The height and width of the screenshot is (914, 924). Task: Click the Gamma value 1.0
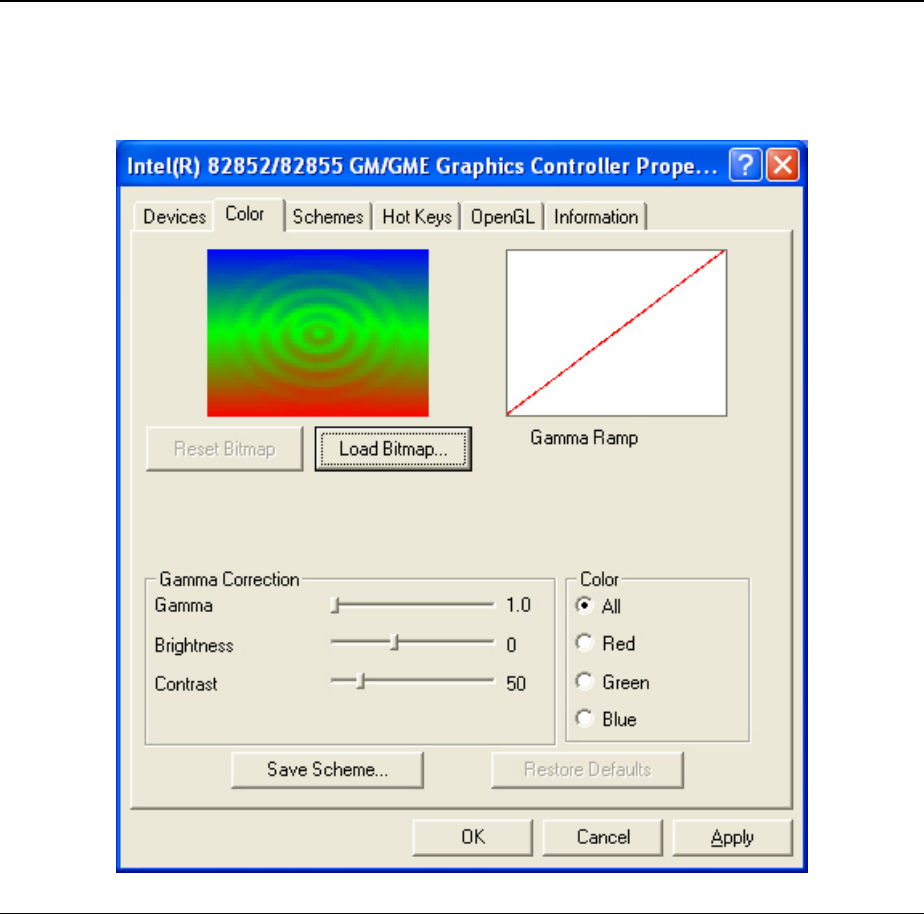tap(519, 605)
